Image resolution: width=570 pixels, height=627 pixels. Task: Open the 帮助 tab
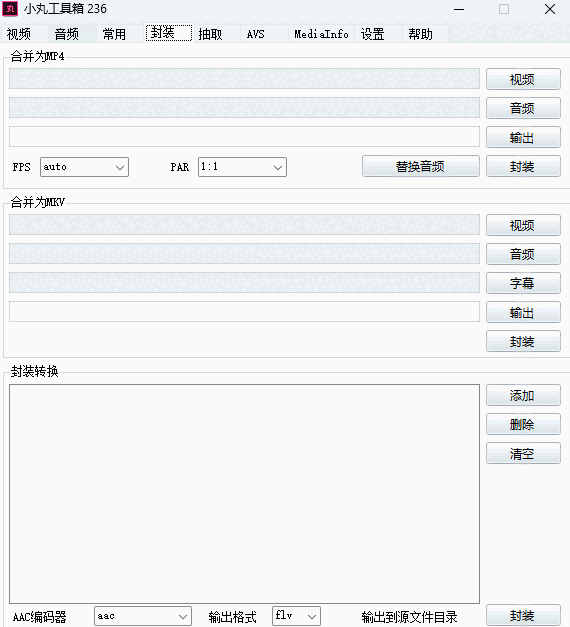click(x=425, y=34)
